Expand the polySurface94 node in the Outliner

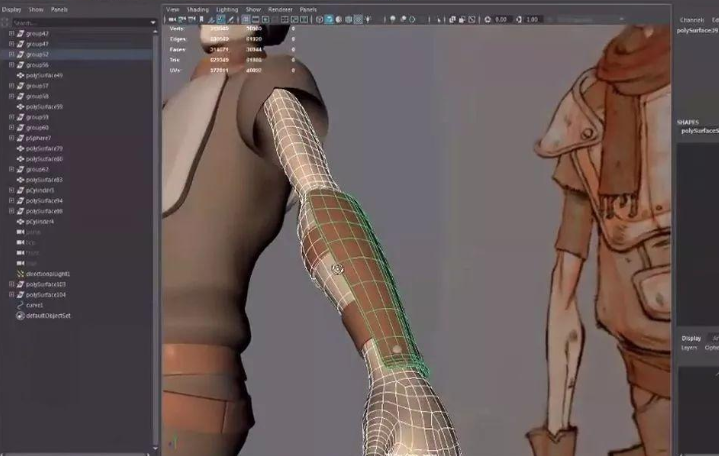(x=11, y=200)
